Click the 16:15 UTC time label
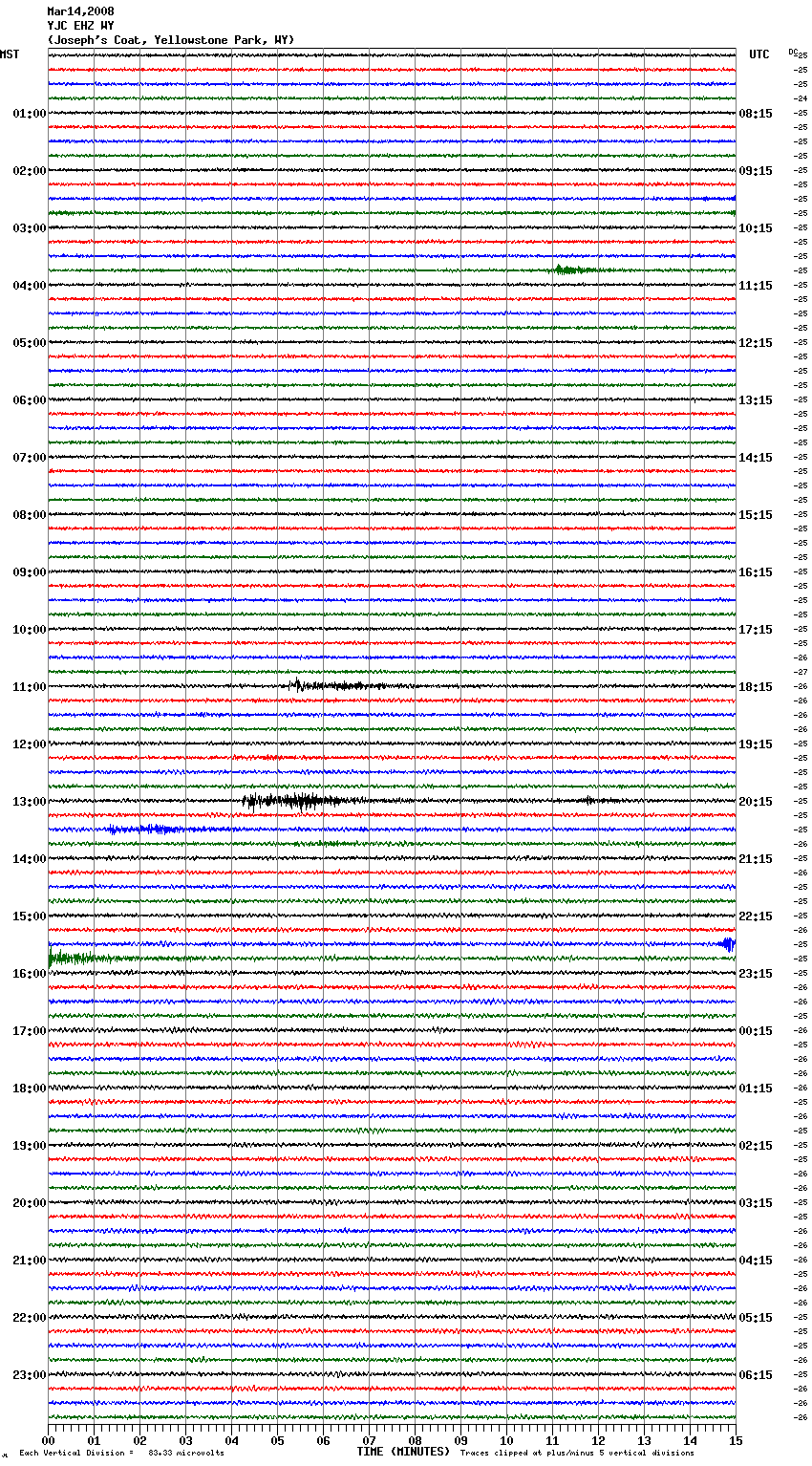This screenshot has height=1466, width=812. [x=756, y=572]
